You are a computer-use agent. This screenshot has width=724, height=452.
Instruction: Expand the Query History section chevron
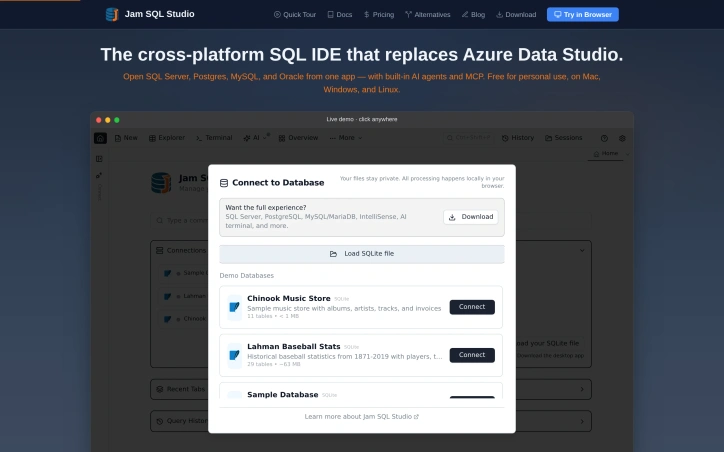point(582,421)
